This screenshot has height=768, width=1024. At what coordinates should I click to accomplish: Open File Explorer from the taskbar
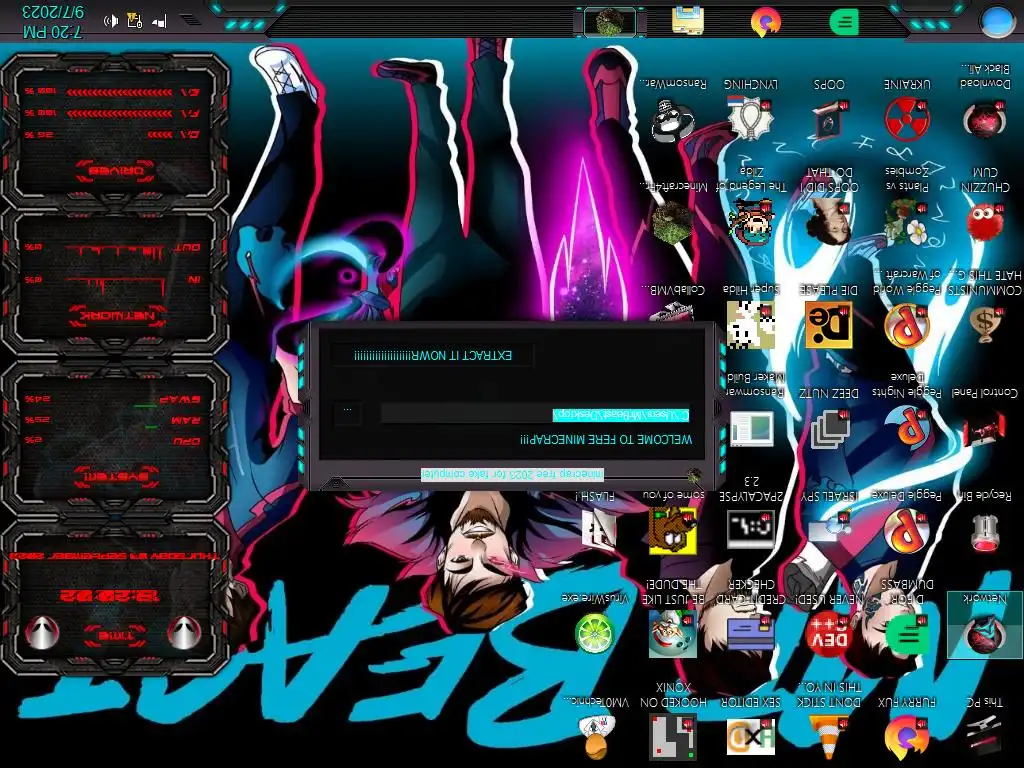688,20
